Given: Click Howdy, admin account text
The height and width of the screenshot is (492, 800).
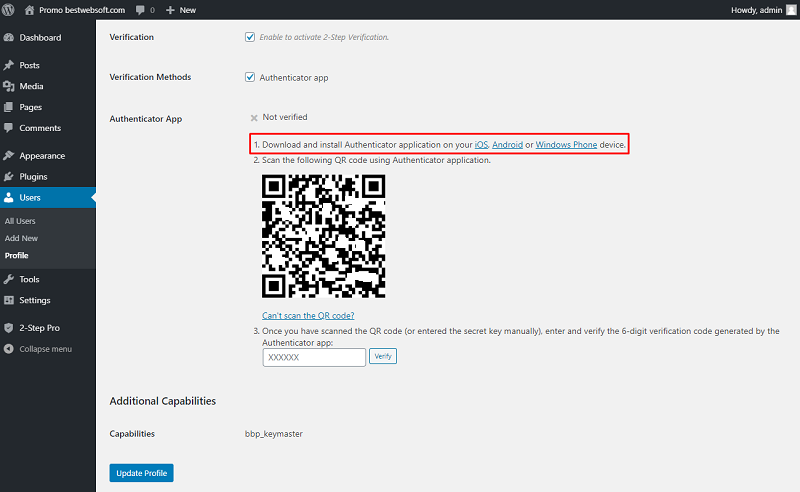Looking at the screenshot, I should (x=756, y=10).
